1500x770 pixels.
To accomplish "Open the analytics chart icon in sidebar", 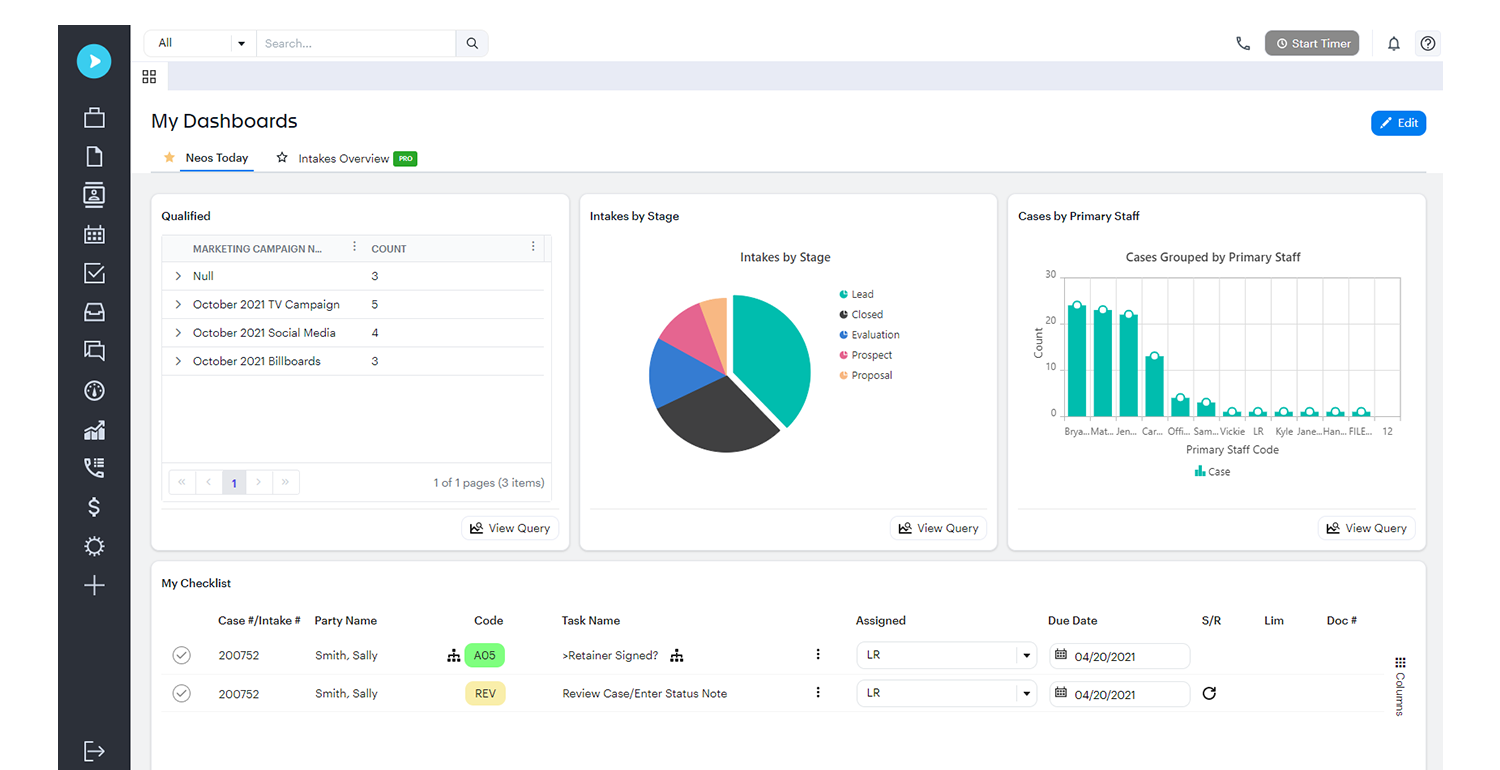I will pos(93,429).
